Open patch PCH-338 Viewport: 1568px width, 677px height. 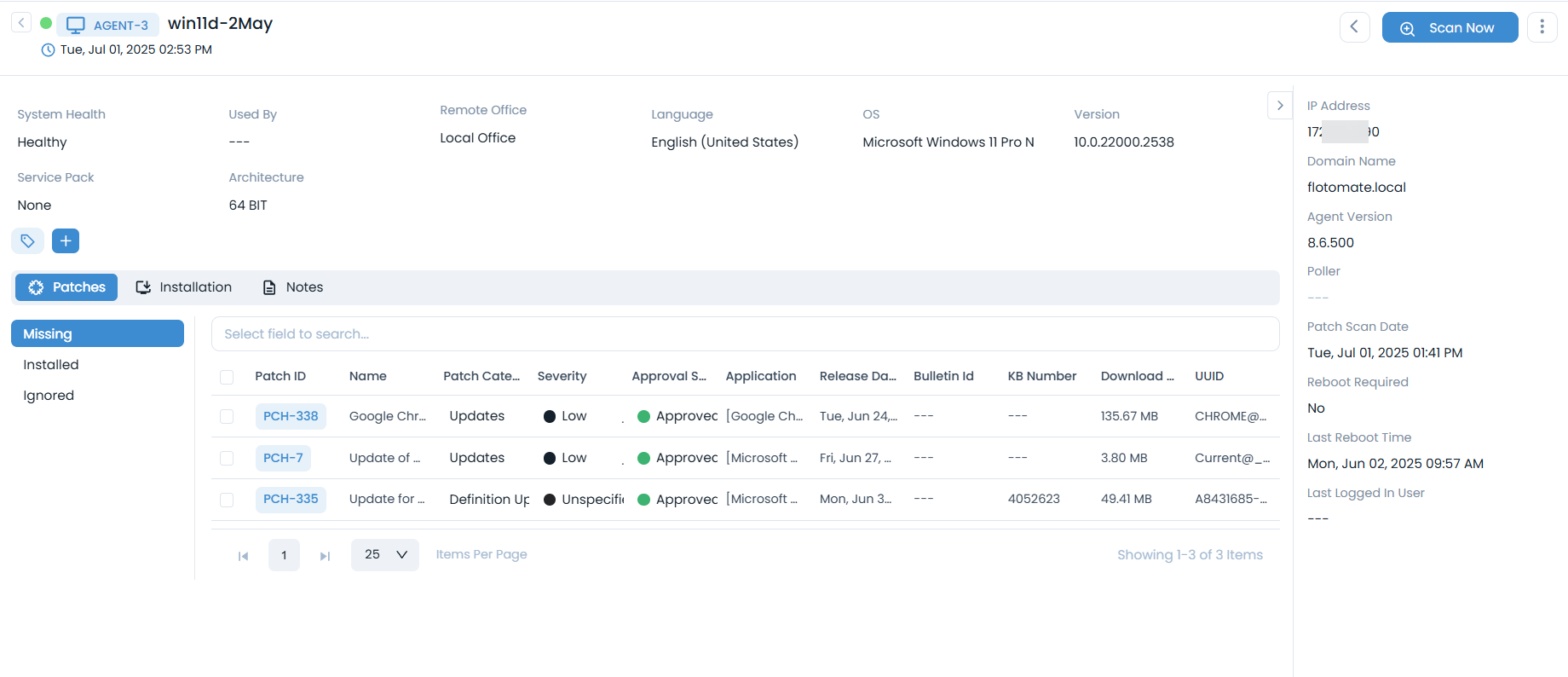pyautogui.click(x=291, y=416)
